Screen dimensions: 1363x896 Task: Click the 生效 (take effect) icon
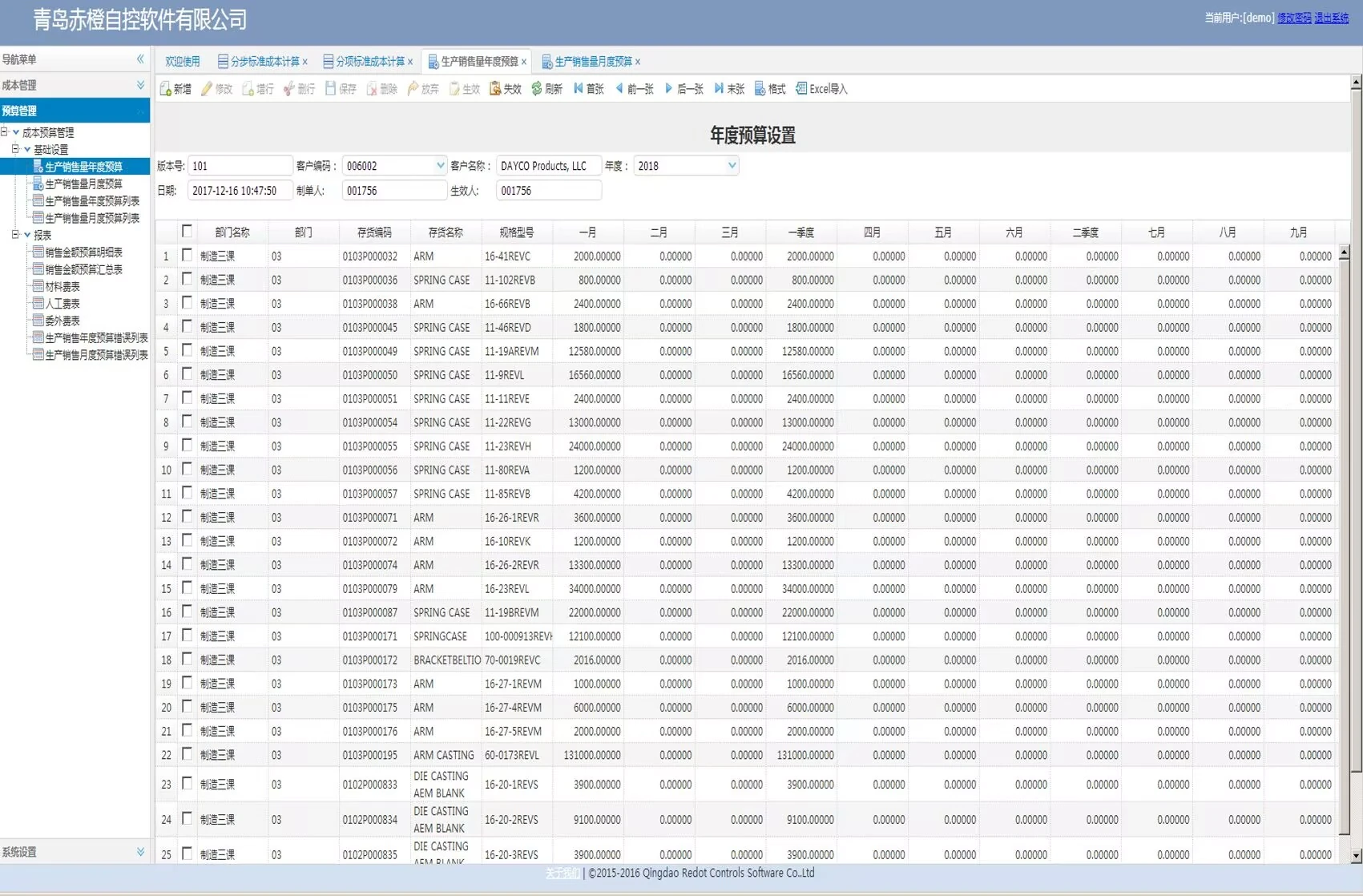pyautogui.click(x=454, y=88)
